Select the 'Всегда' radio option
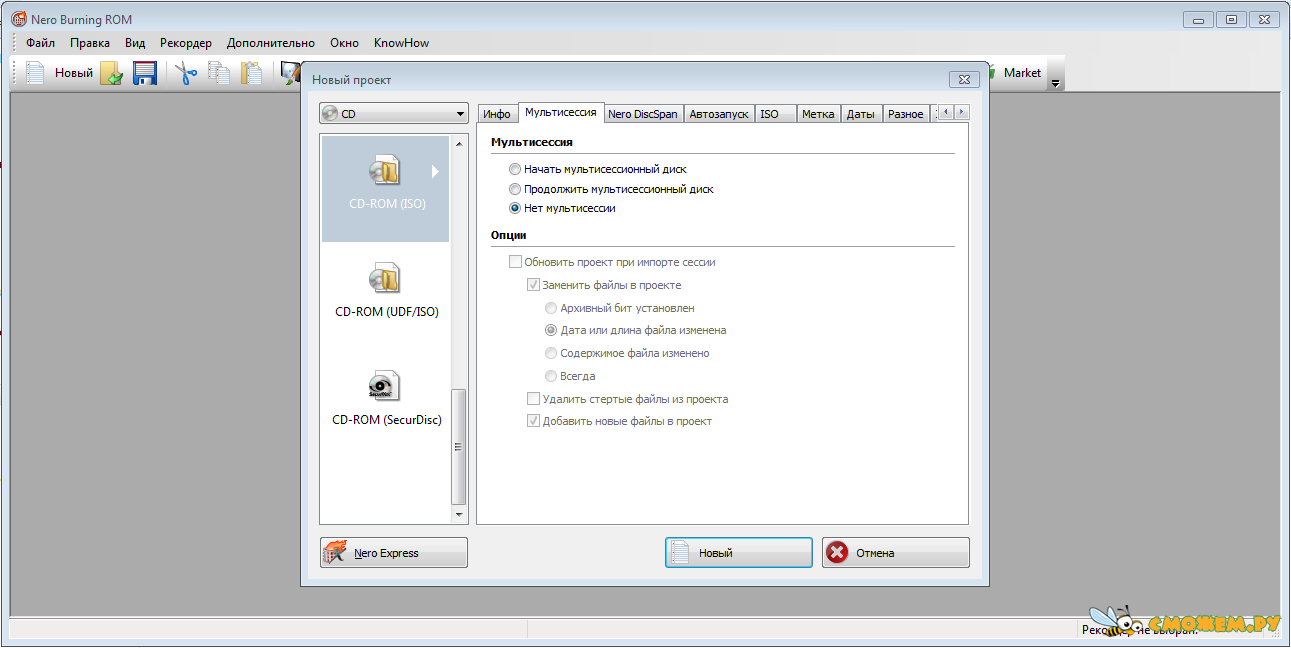The width and height of the screenshot is (1291, 648). [570, 376]
